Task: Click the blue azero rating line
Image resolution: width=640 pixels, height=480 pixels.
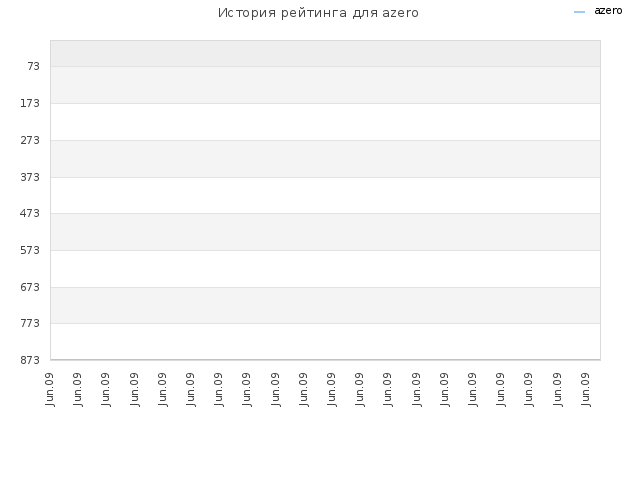Action: [325, 360]
